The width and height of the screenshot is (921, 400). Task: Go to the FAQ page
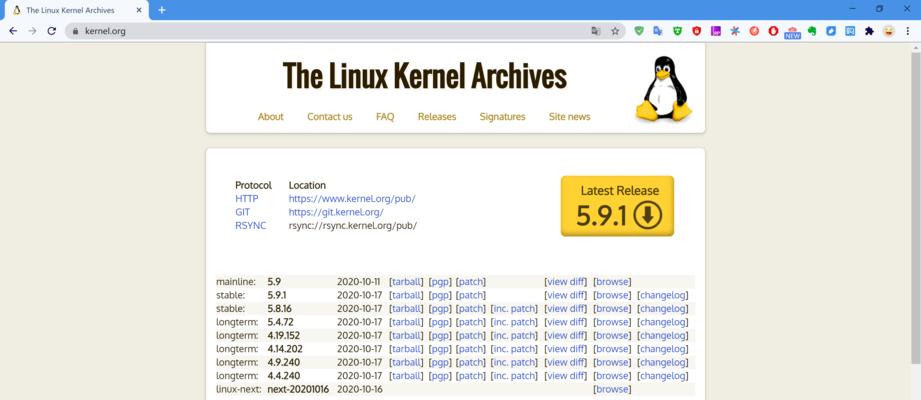385,116
